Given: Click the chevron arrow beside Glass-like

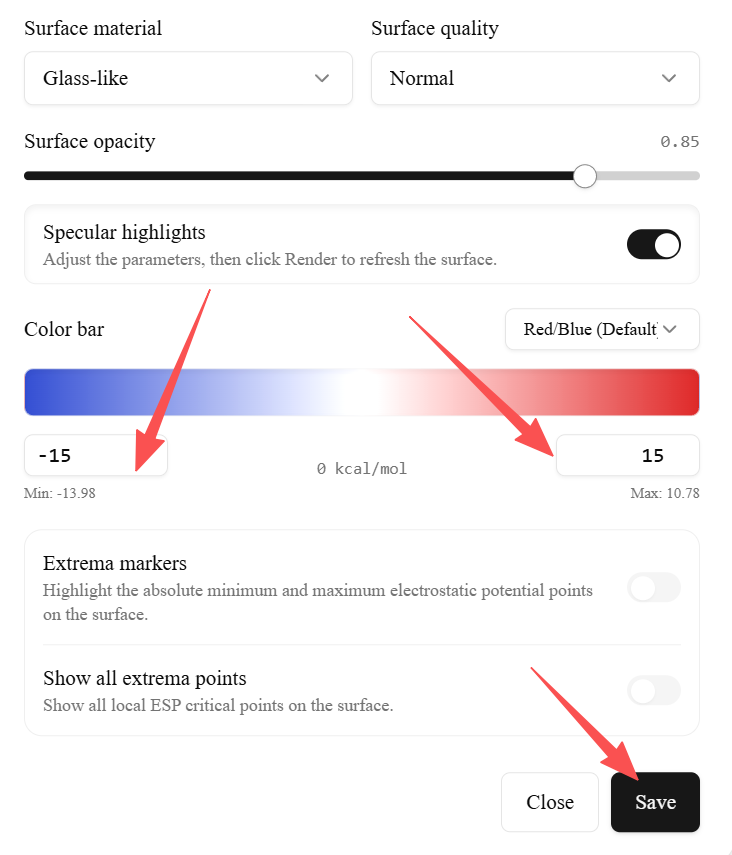Looking at the screenshot, I should click(322, 78).
